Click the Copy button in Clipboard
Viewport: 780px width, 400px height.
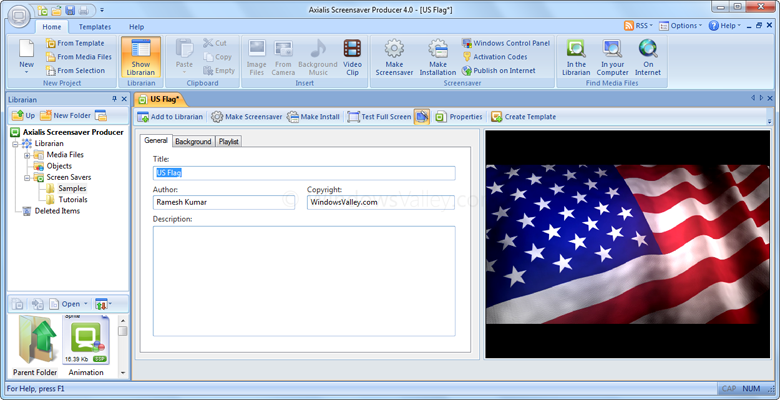point(217,57)
